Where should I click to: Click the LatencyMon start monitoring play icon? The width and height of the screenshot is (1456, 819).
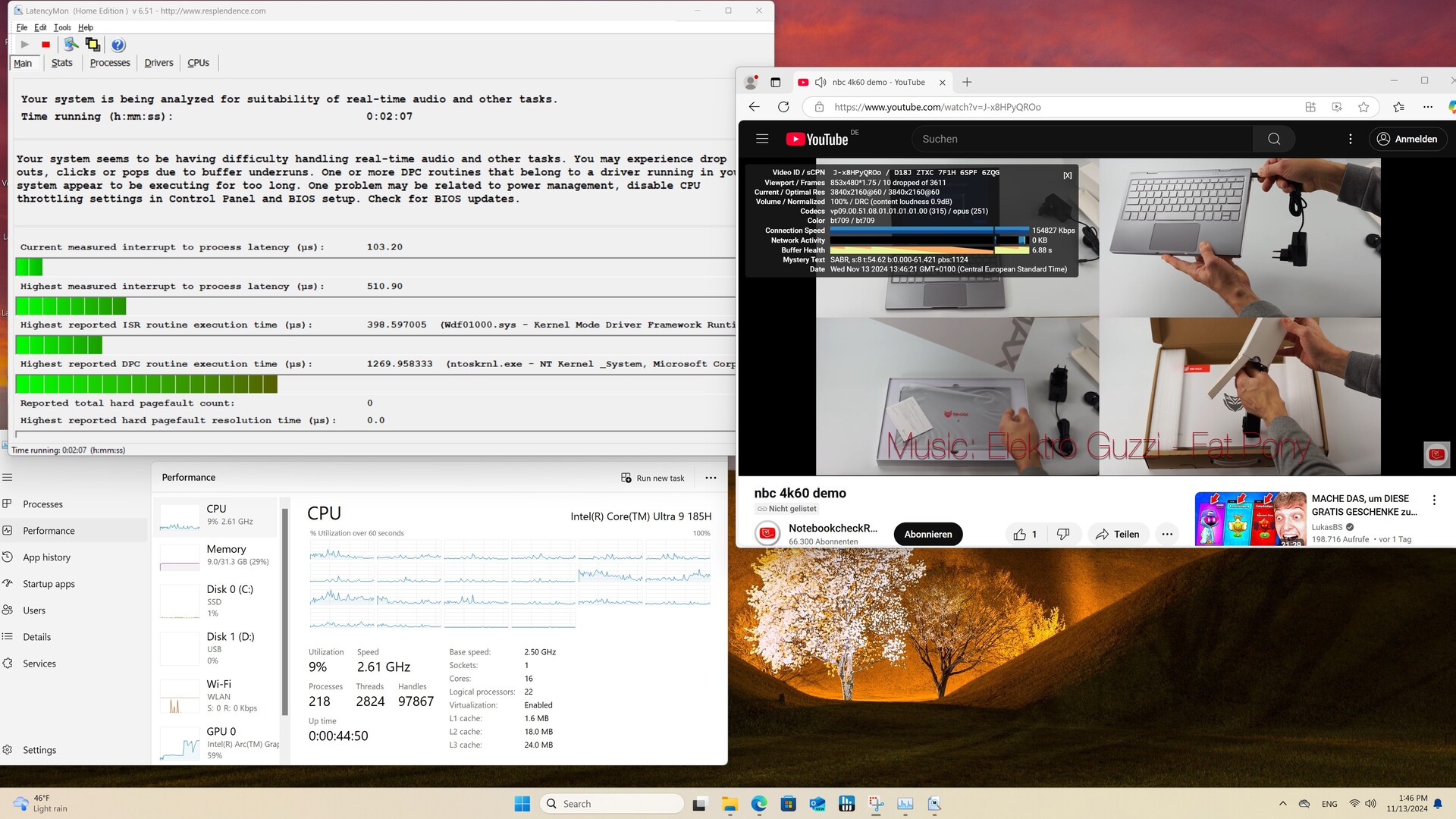(x=24, y=45)
